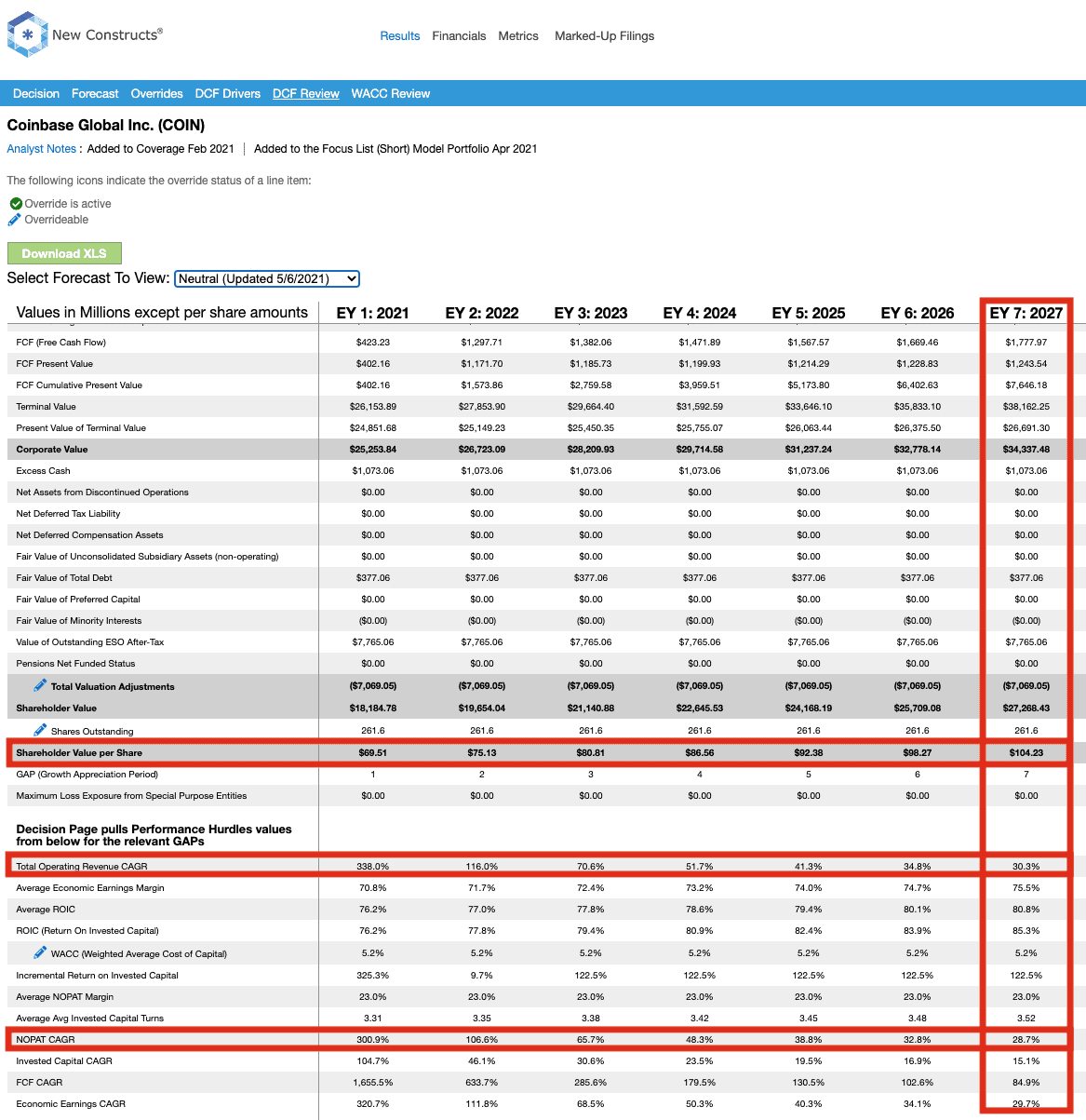Click the 338.0% Total Operating Revenue CAGR cell
This screenshot has height=1120, width=1086.
[x=373, y=867]
